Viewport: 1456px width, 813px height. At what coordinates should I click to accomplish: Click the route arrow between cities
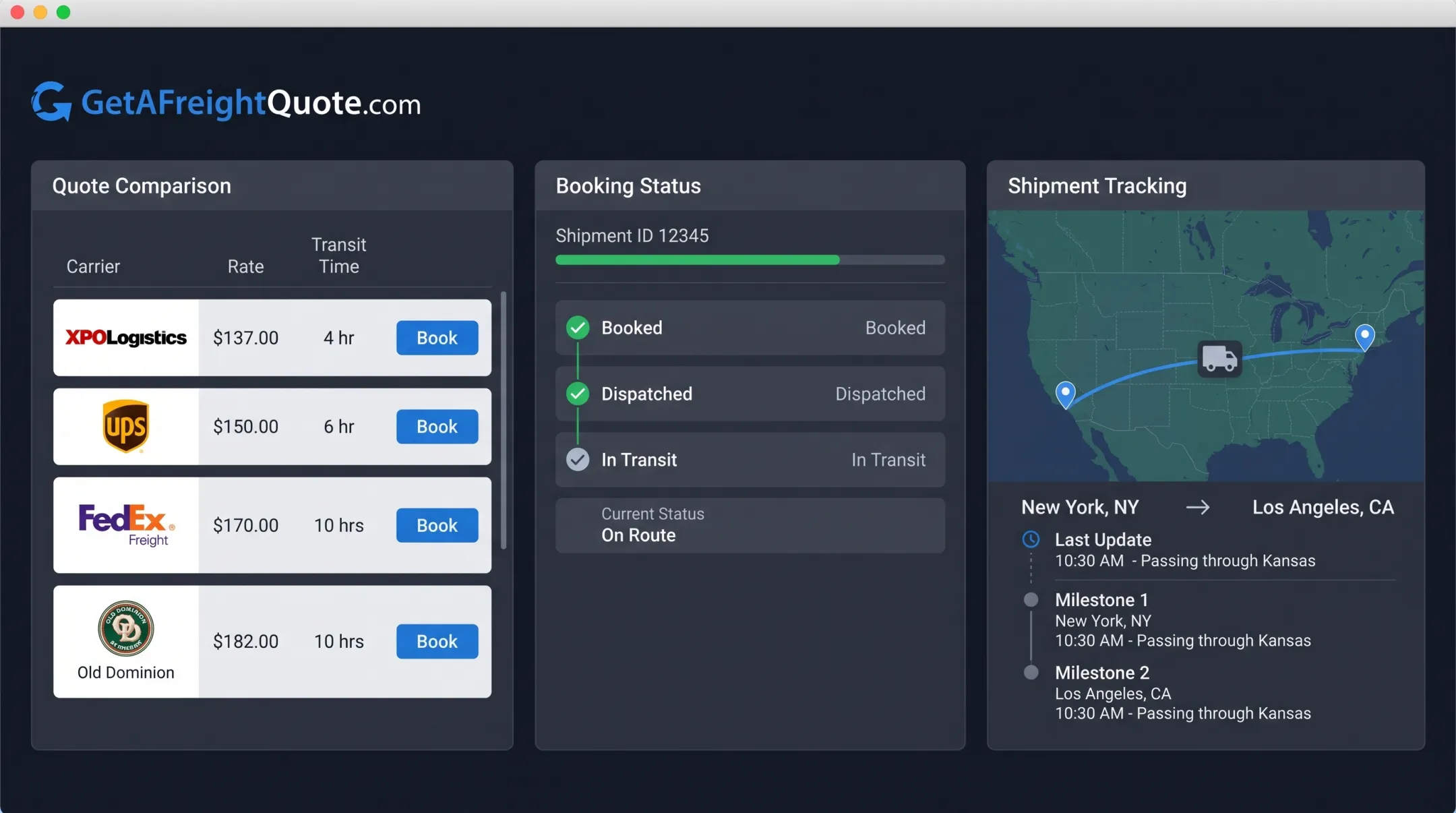(x=1198, y=507)
